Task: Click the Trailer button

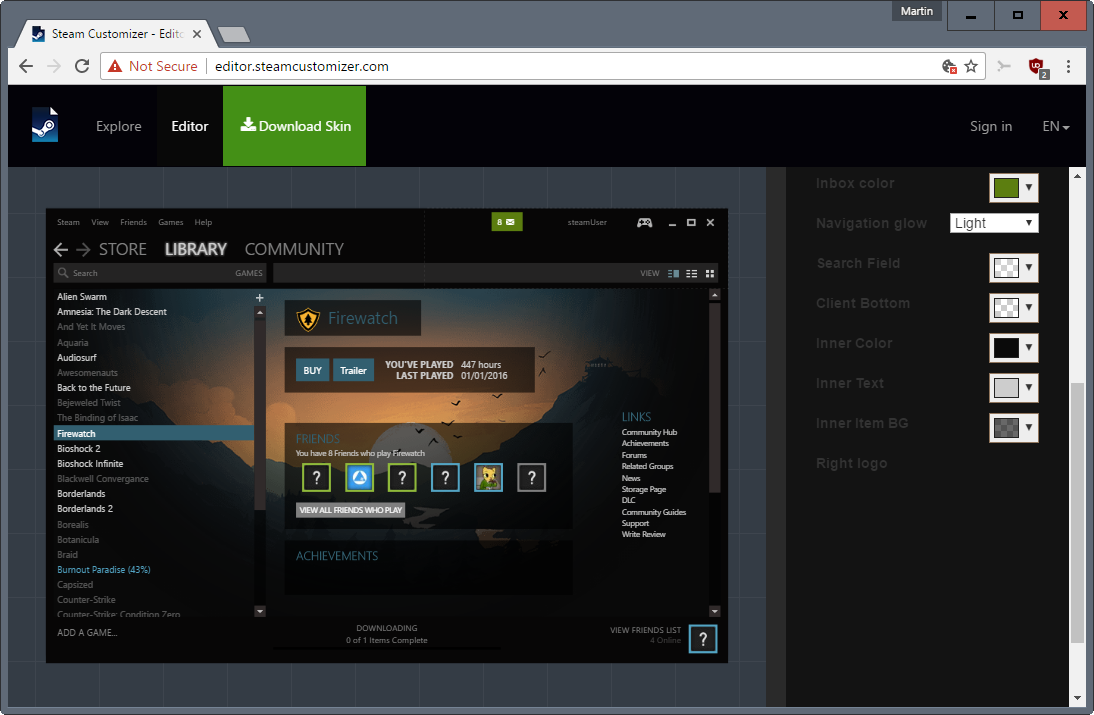Action: click(x=353, y=370)
